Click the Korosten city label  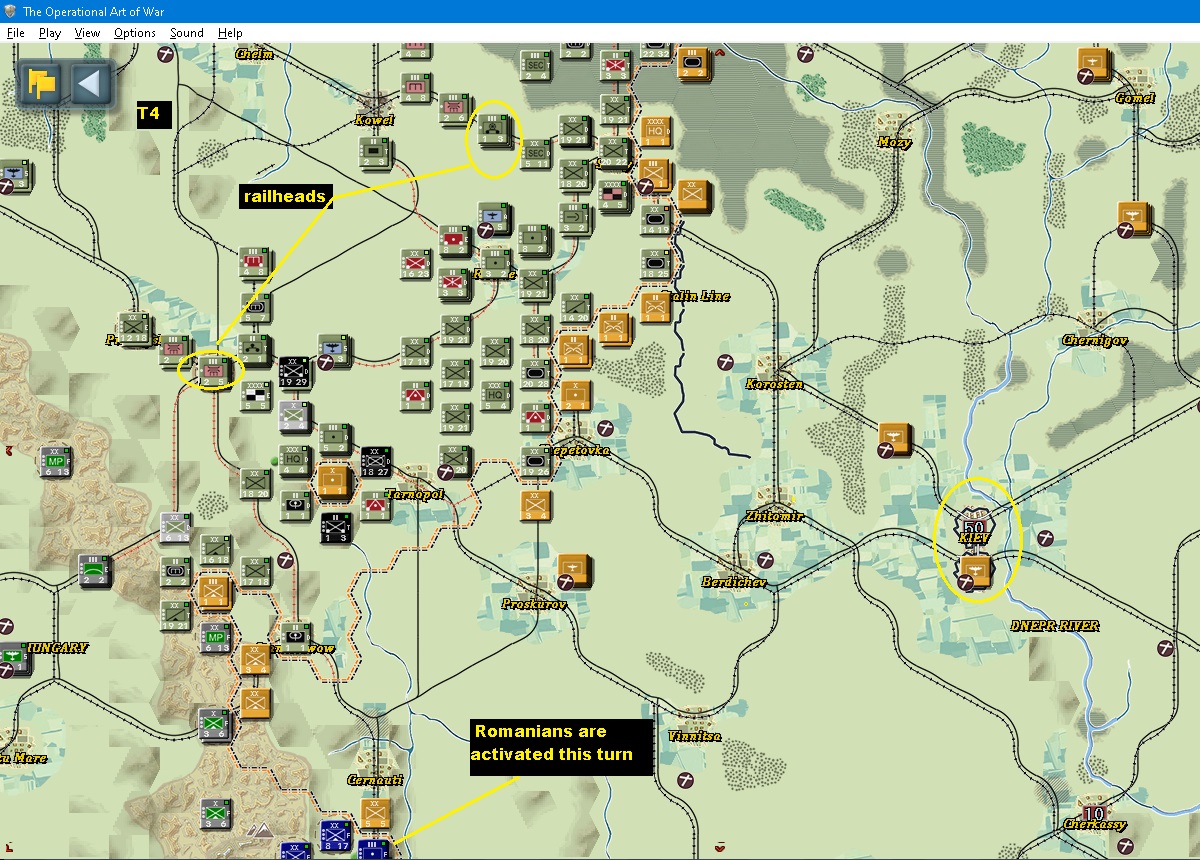click(x=774, y=384)
